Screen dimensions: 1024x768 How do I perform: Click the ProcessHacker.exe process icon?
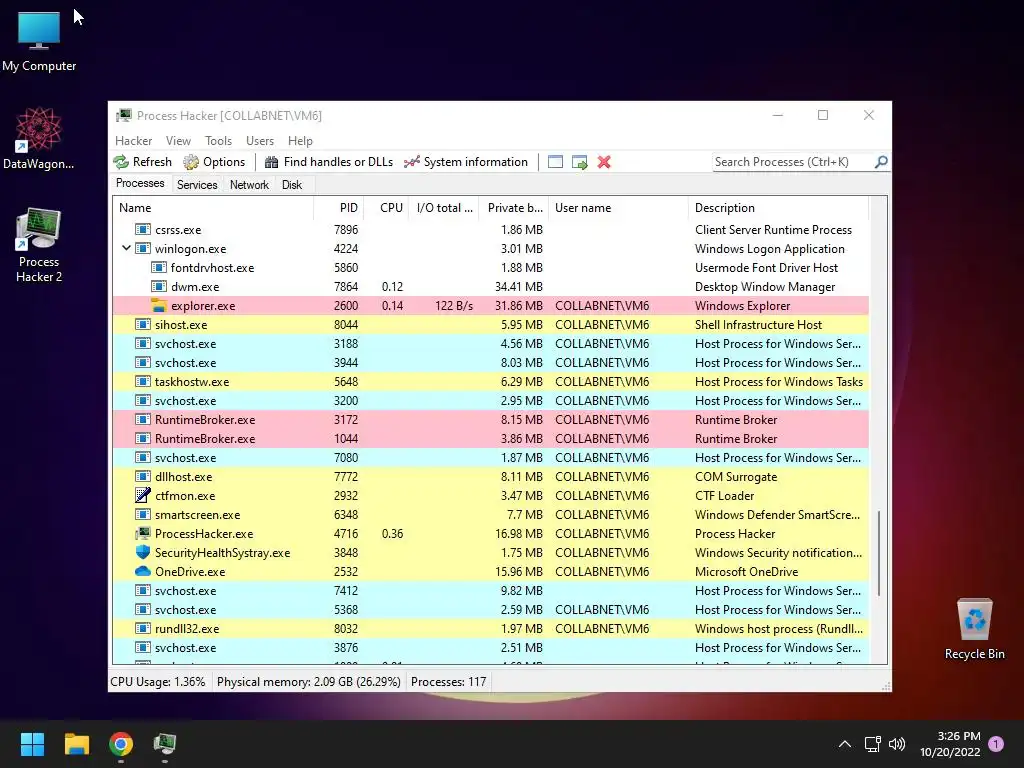(x=143, y=533)
